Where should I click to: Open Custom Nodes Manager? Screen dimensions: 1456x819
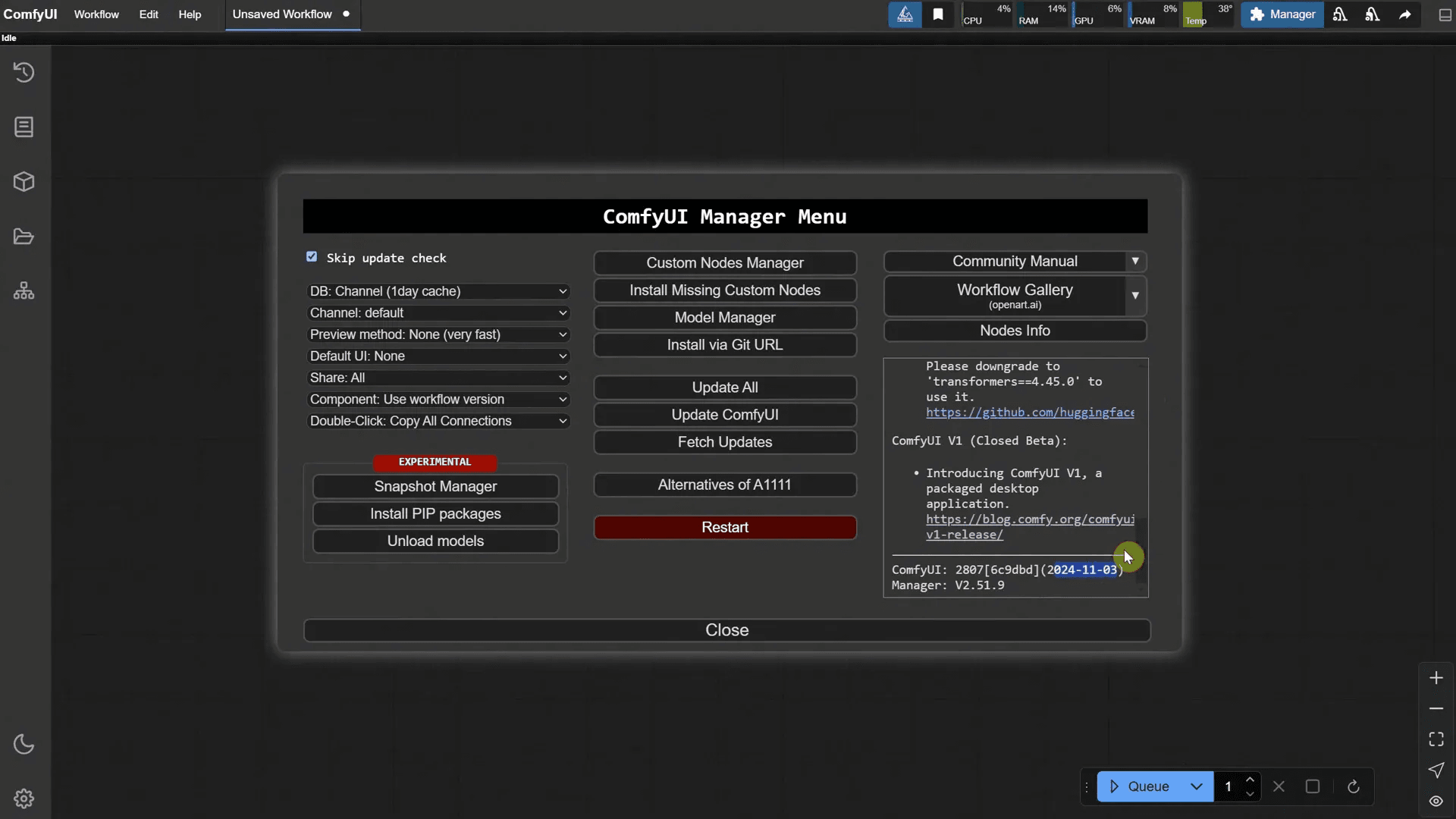pos(725,263)
